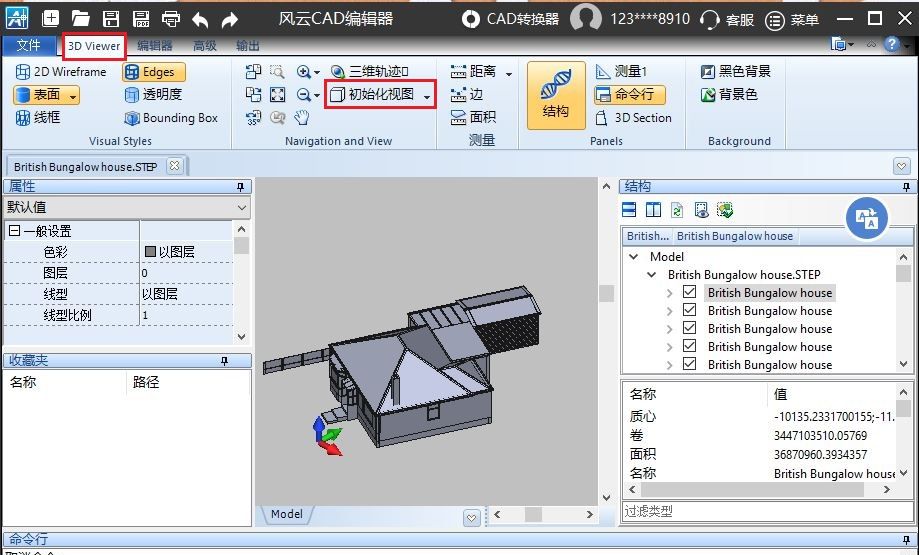Image resolution: width=919 pixels, height=555 pixels.
Task: Activate 三维轨迹 3D orbit
Action: pos(369,71)
